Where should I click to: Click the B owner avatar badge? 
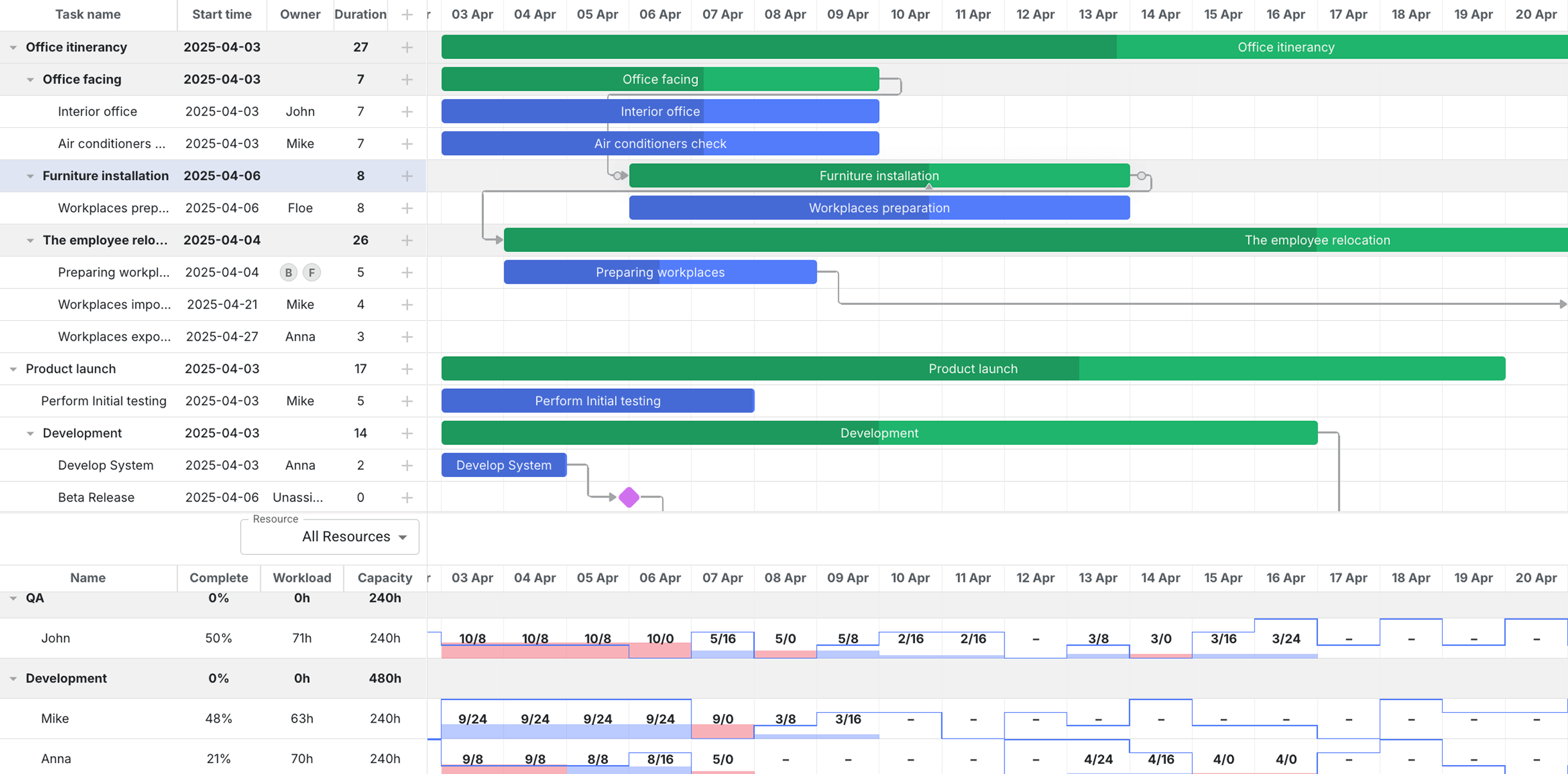point(289,273)
